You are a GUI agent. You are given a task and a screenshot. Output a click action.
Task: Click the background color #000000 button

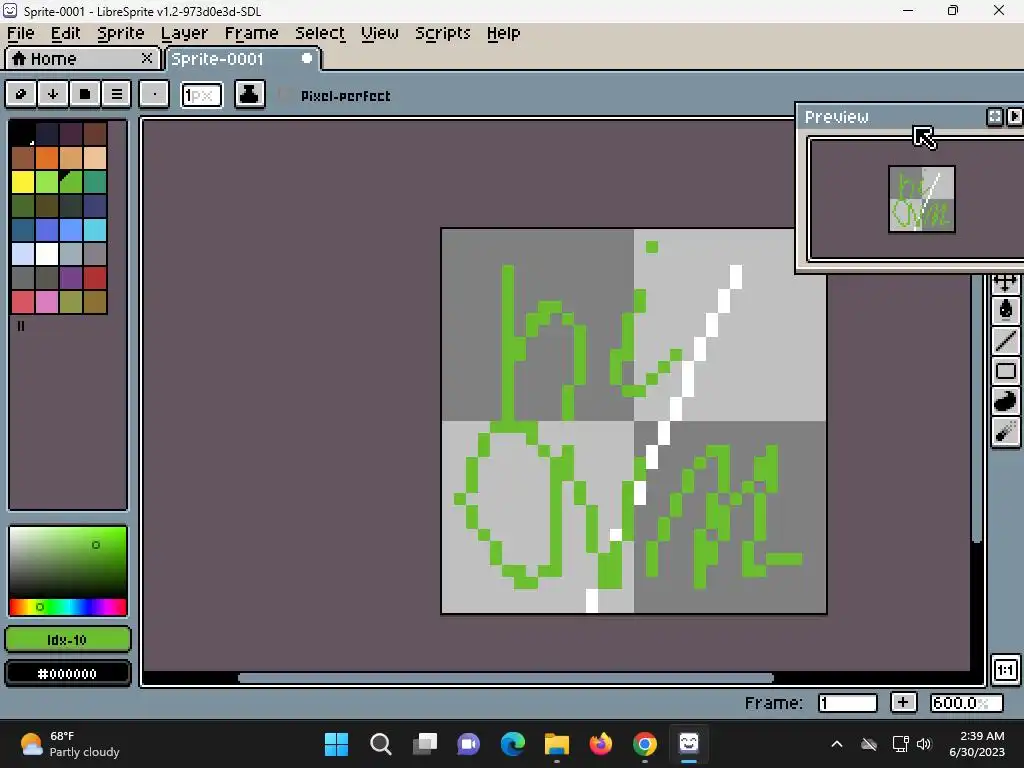[x=68, y=673]
